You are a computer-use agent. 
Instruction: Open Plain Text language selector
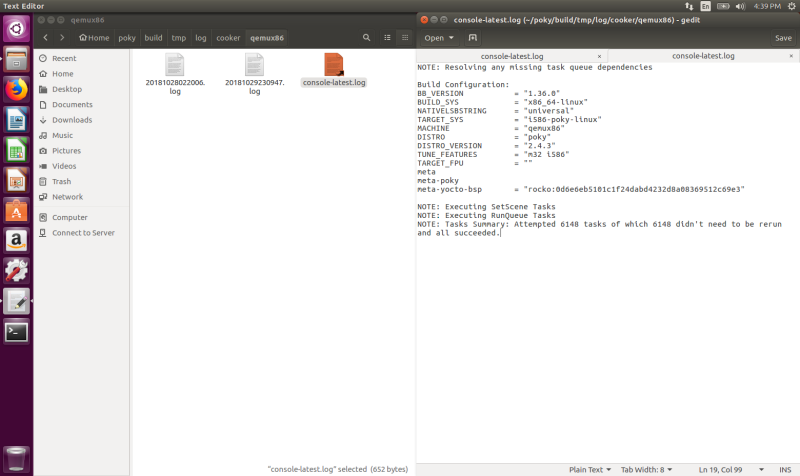(590, 469)
